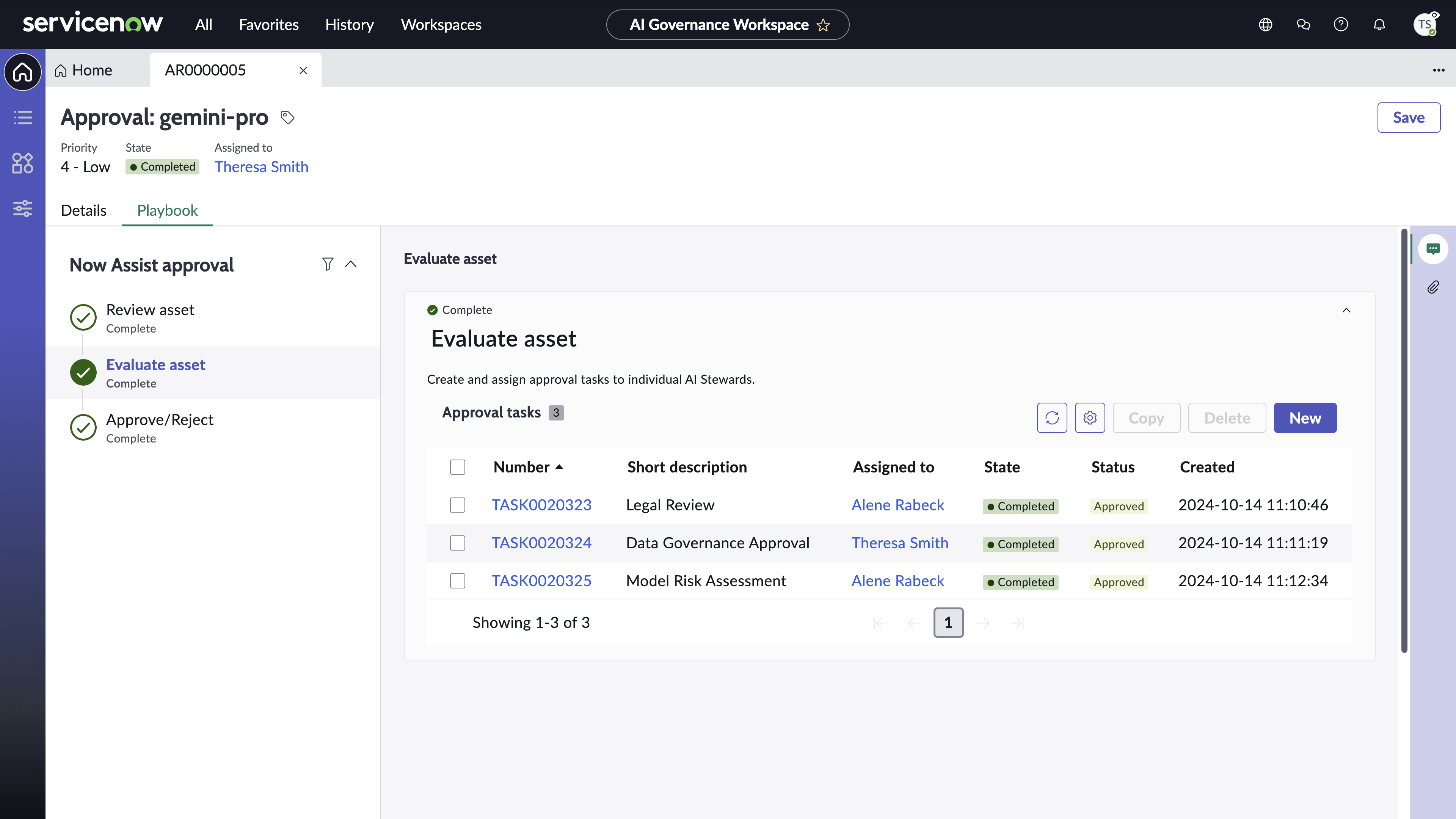
Task: Click the Review asset check circle
Action: click(x=83, y=318)
